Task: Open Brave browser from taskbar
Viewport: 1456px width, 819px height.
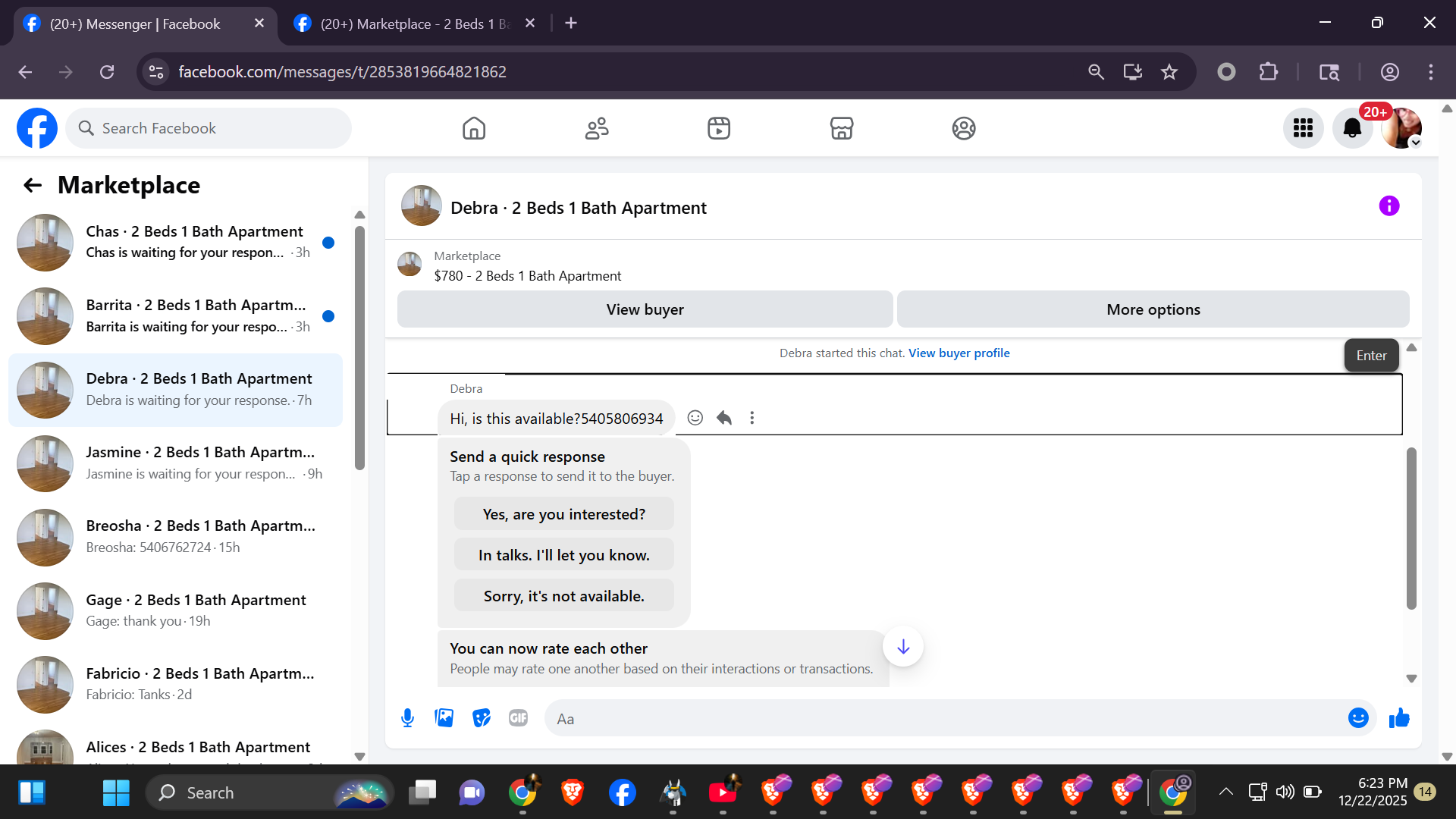Action: point(572,792)
